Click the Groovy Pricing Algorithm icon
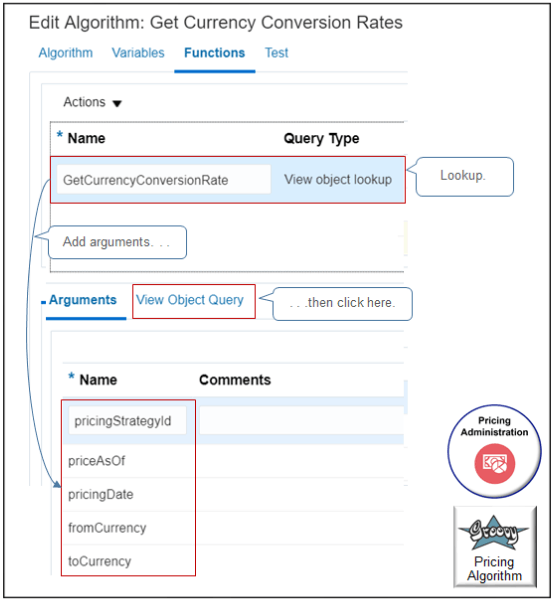The width and height of the screenshot is (554, 601). (495, 547)
